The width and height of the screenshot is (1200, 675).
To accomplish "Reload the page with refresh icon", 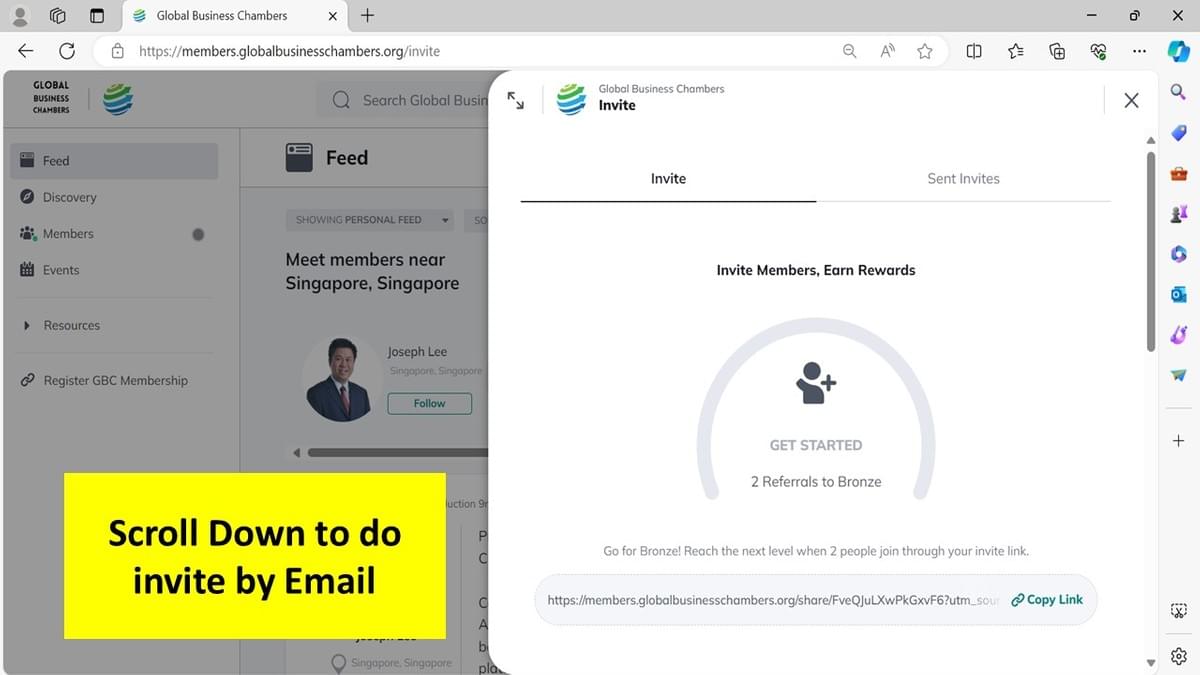I will click(x=67, y=51).
